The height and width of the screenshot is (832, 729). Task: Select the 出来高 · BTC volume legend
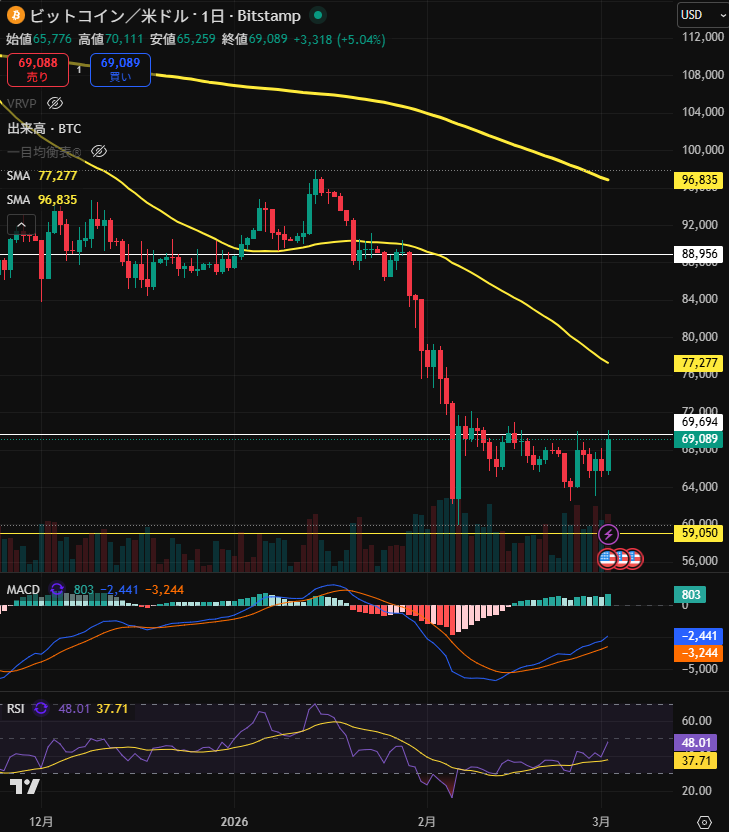(x=44, y=128)
